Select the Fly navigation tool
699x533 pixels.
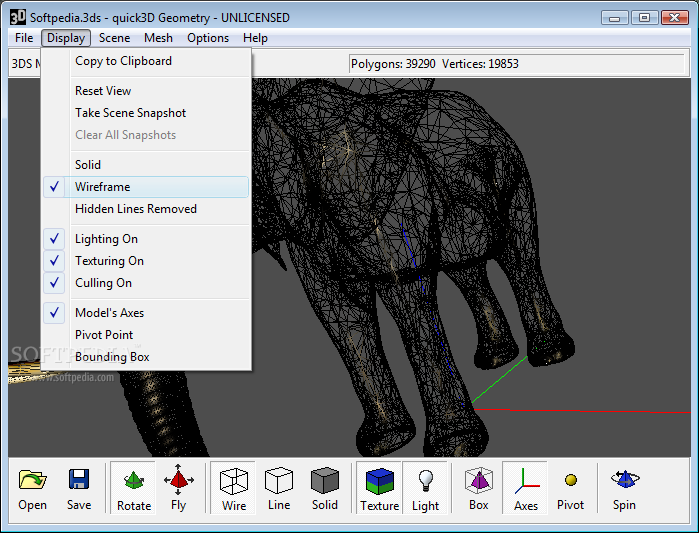tap(178, 488)
